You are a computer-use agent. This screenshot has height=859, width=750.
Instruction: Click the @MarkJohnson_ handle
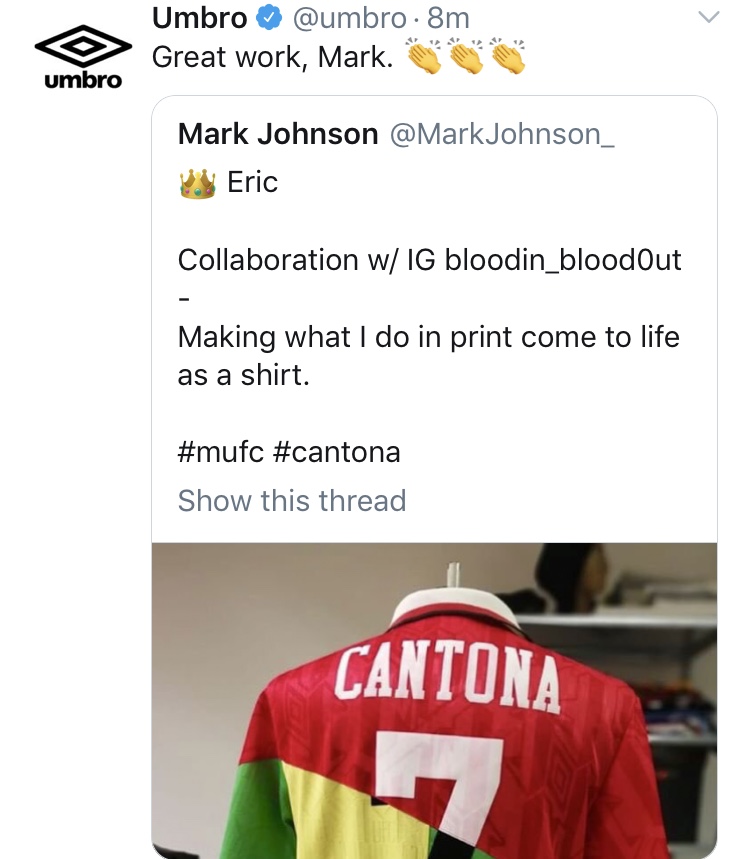(x=501, y=134)
